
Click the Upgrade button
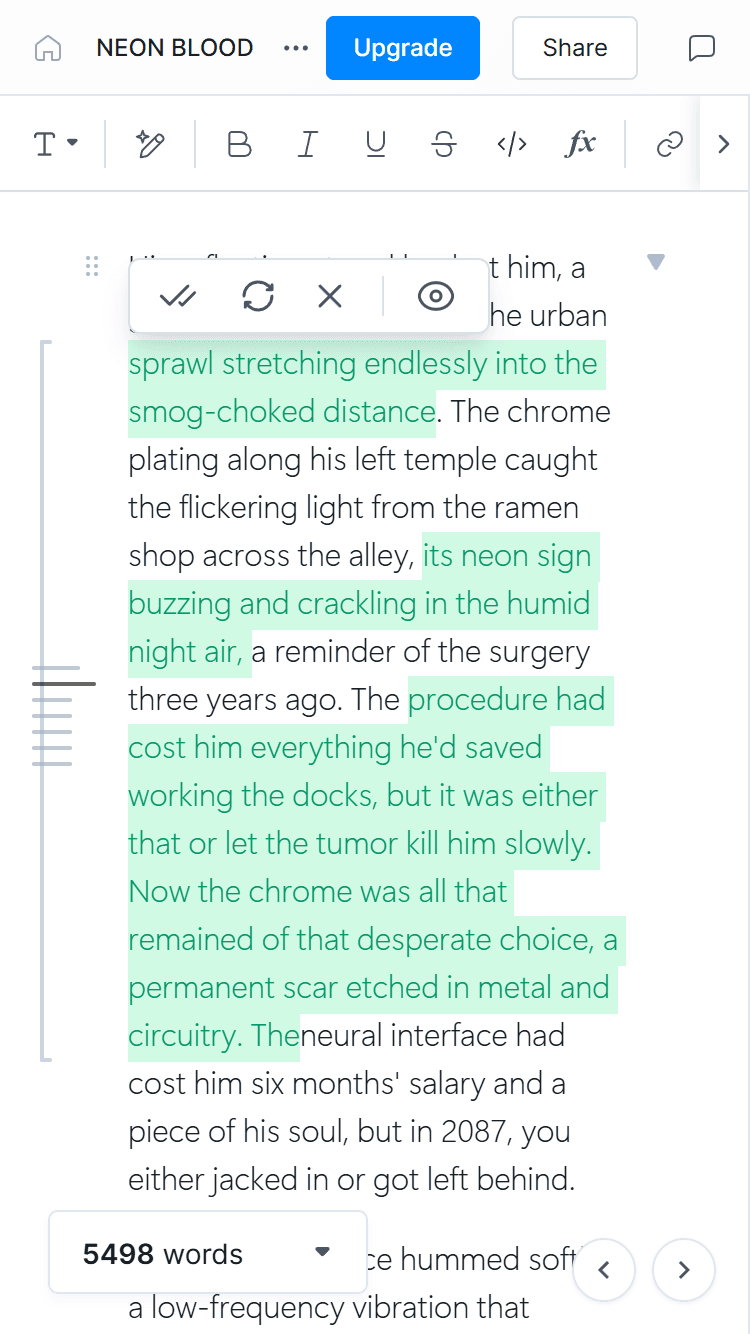pyautogui.click(x=402, y=48)
